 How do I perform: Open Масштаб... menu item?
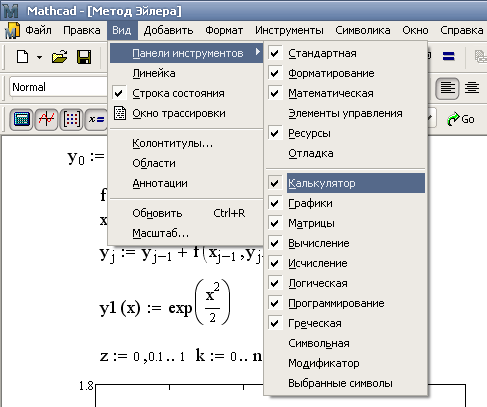click(186, 233)
